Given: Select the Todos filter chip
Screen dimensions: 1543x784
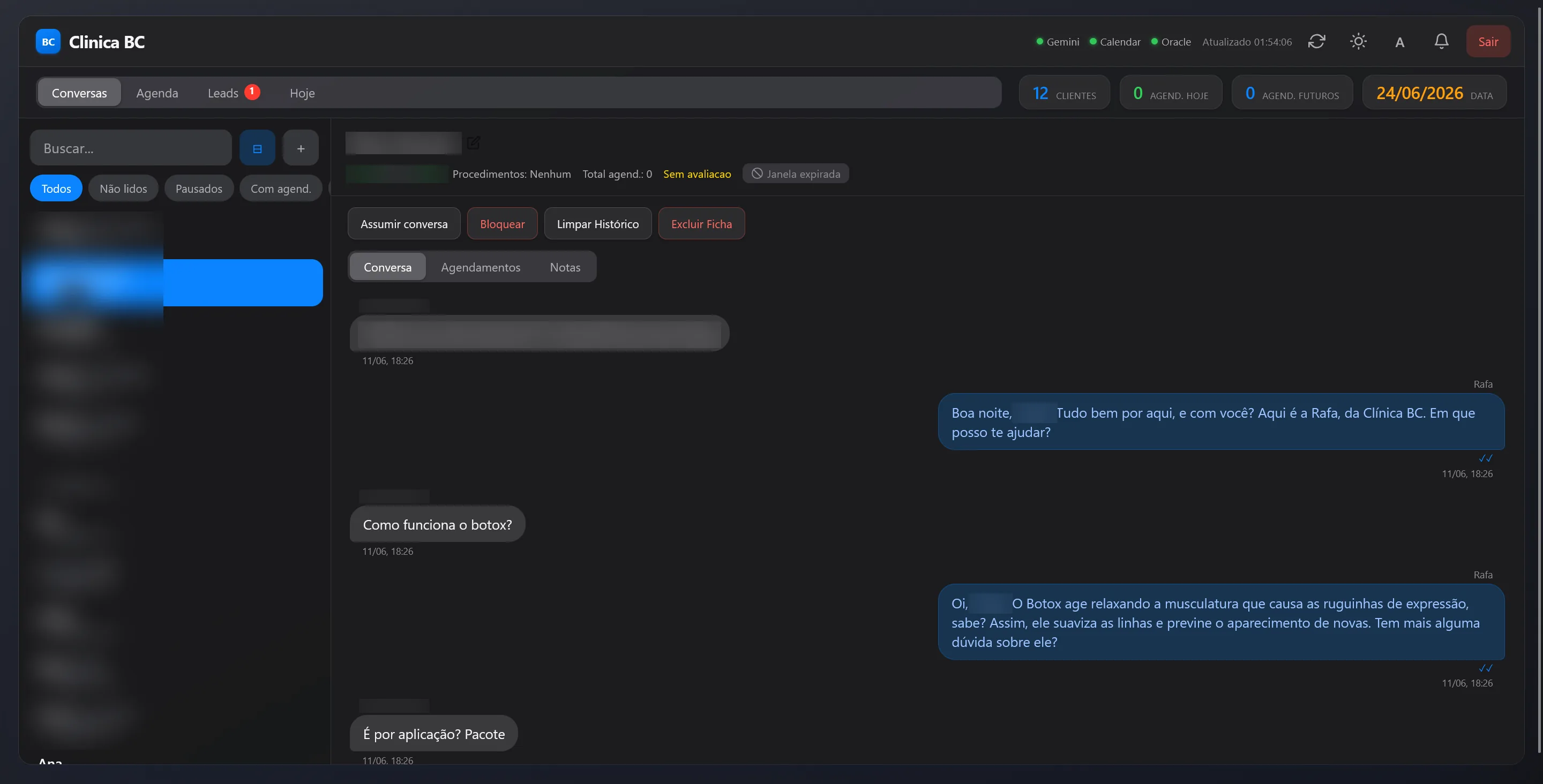Looking at the screenshot, I should 56,189.
